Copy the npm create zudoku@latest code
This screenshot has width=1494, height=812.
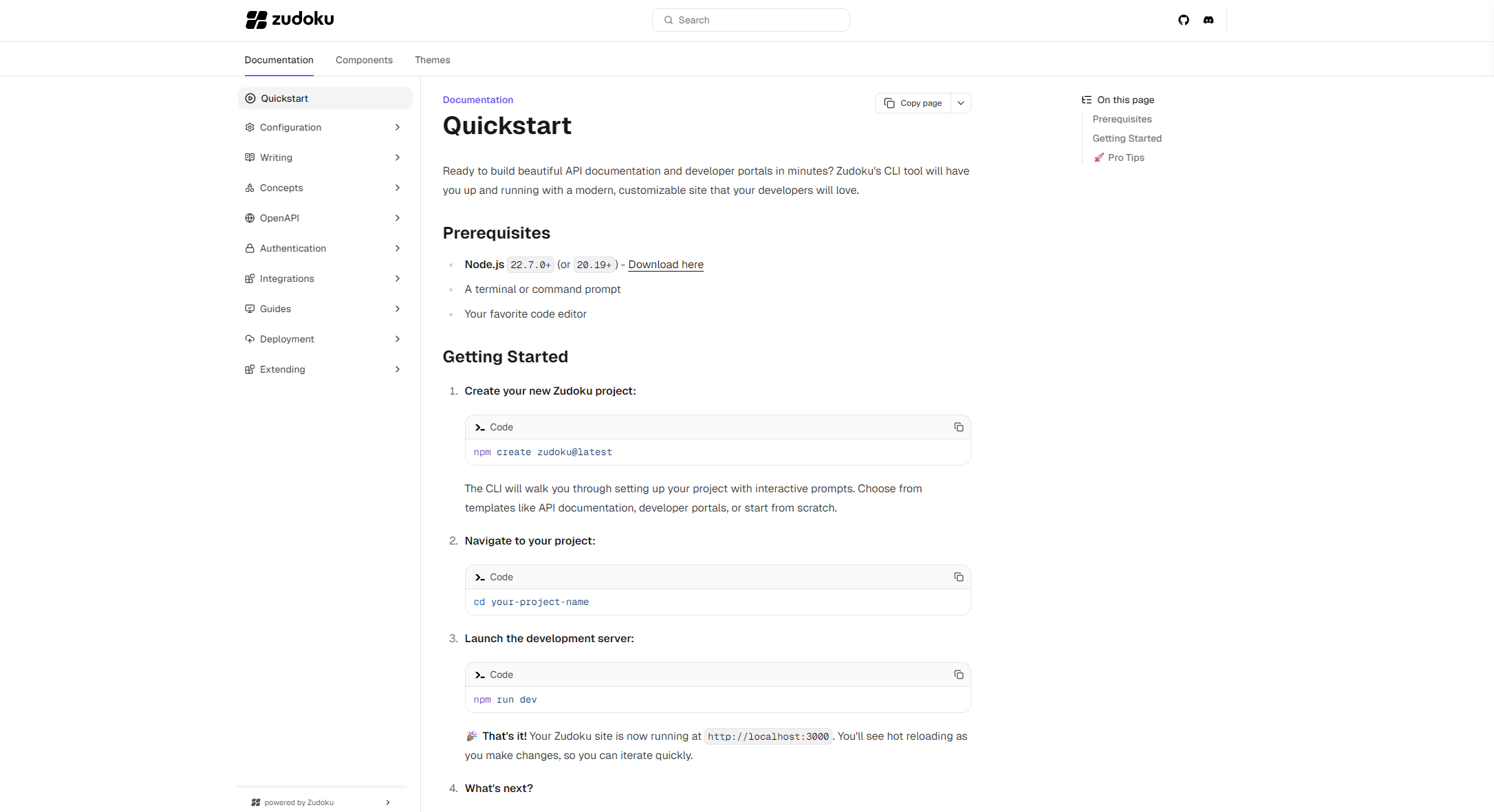(958, 427)
